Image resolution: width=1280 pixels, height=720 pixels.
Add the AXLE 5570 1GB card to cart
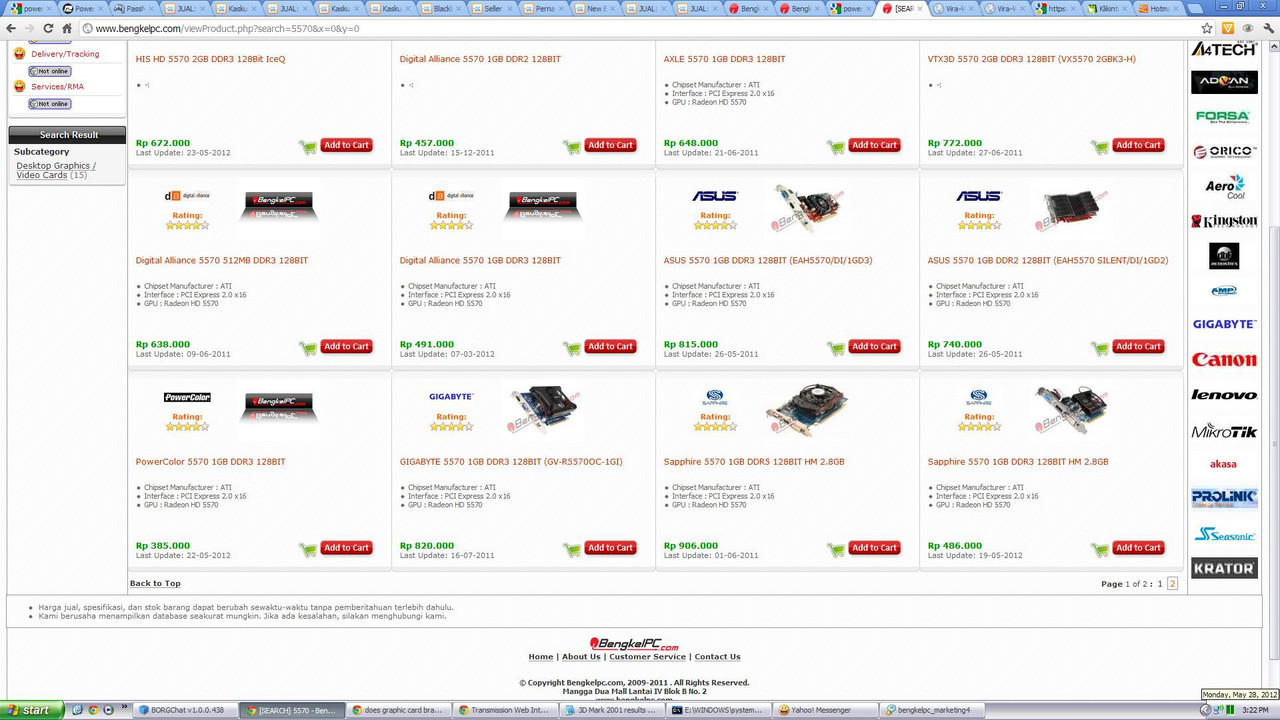tap(874, 145)
